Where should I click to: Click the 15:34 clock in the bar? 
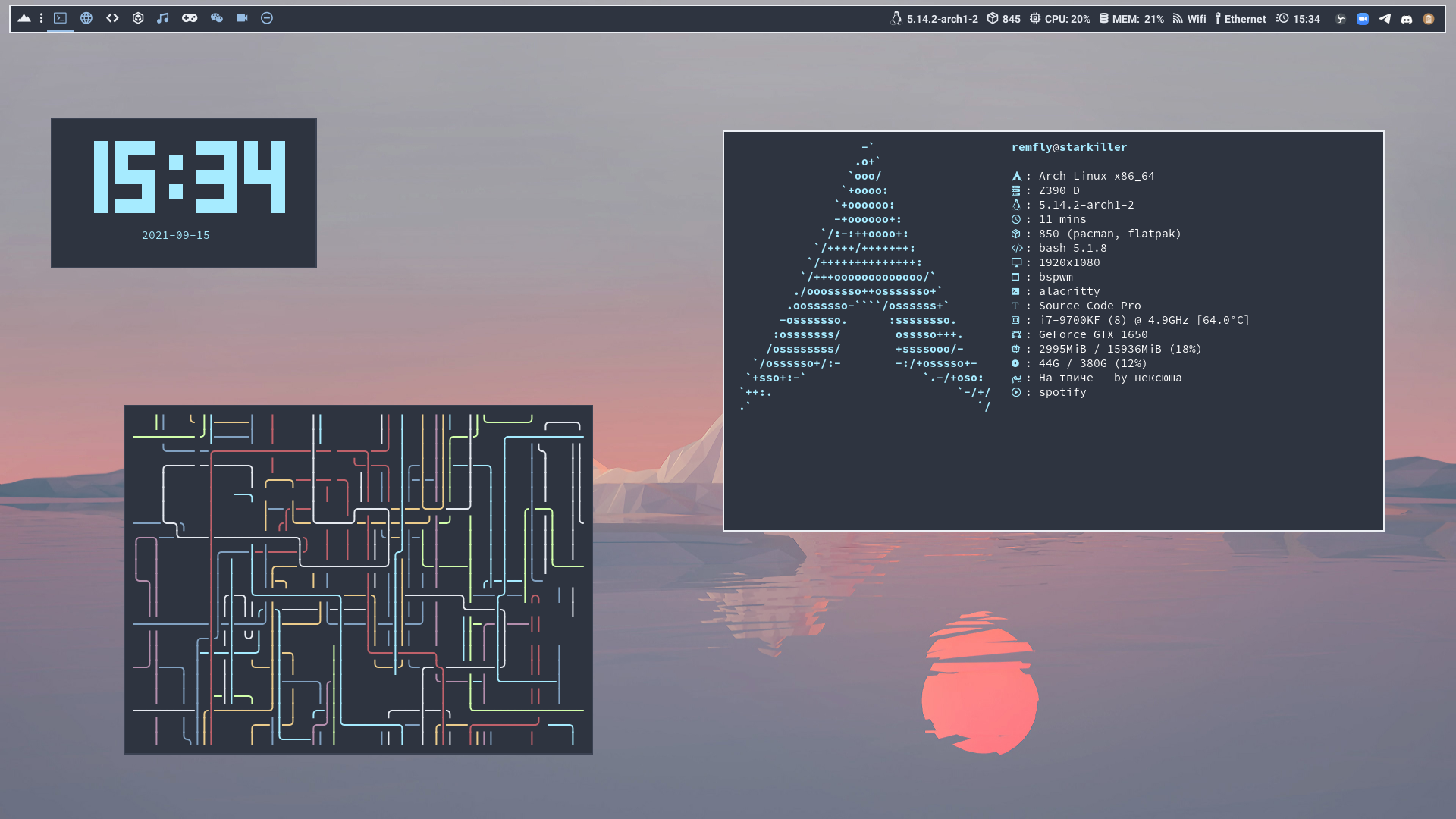1298,19
